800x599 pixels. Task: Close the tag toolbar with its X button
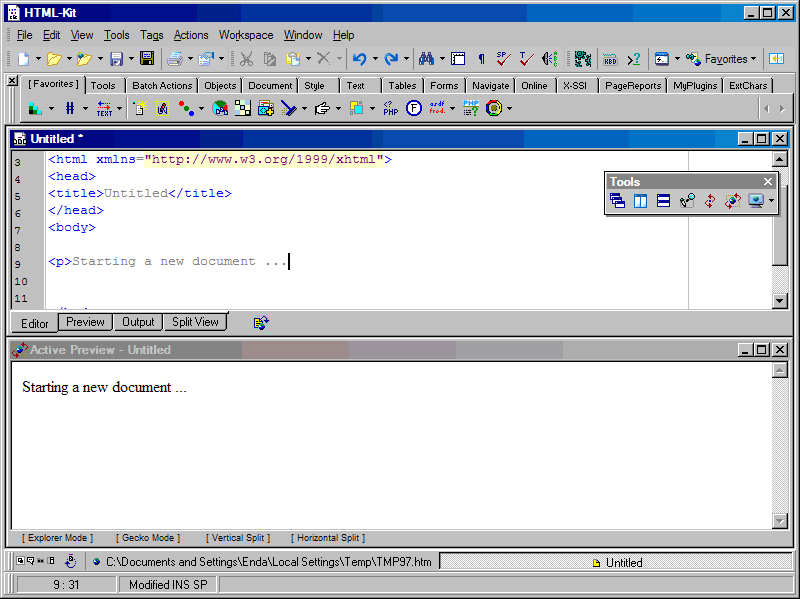click(12, 81)
